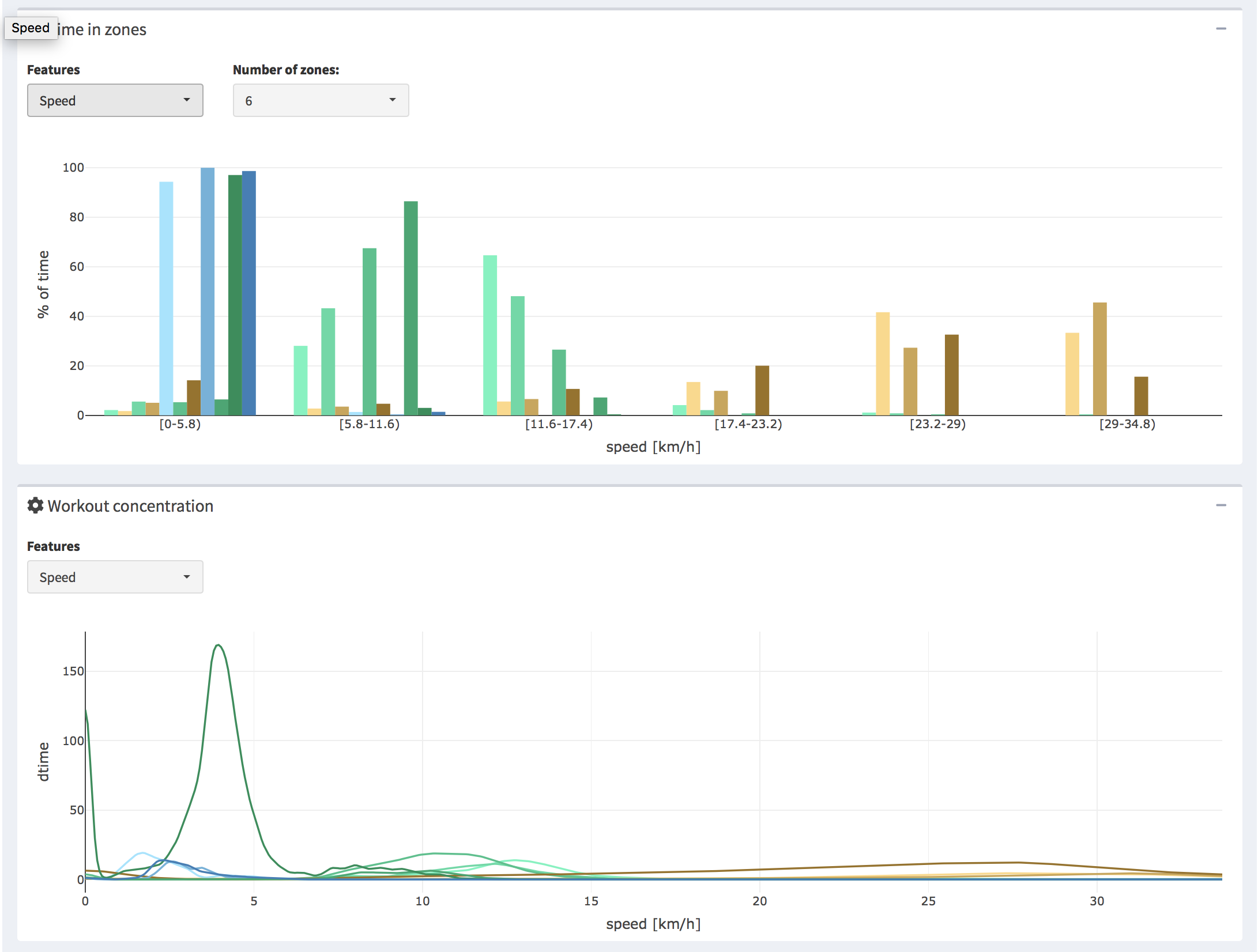Image resolution: width=1258 pixels, height=952 pixels.
Task: Click the time in zones panel title
Action: 103,29
